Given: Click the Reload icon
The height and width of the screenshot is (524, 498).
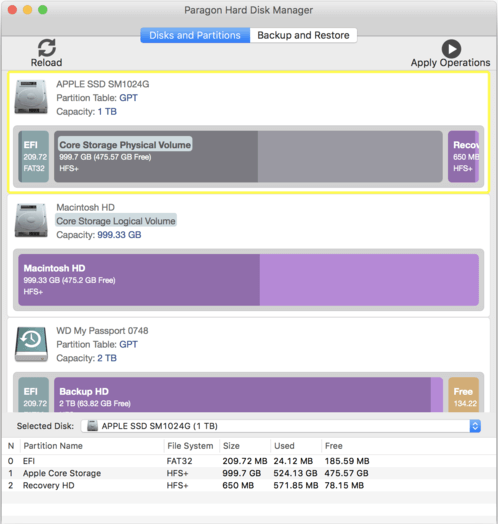Looking at the screenshot, I should [46, 48].
